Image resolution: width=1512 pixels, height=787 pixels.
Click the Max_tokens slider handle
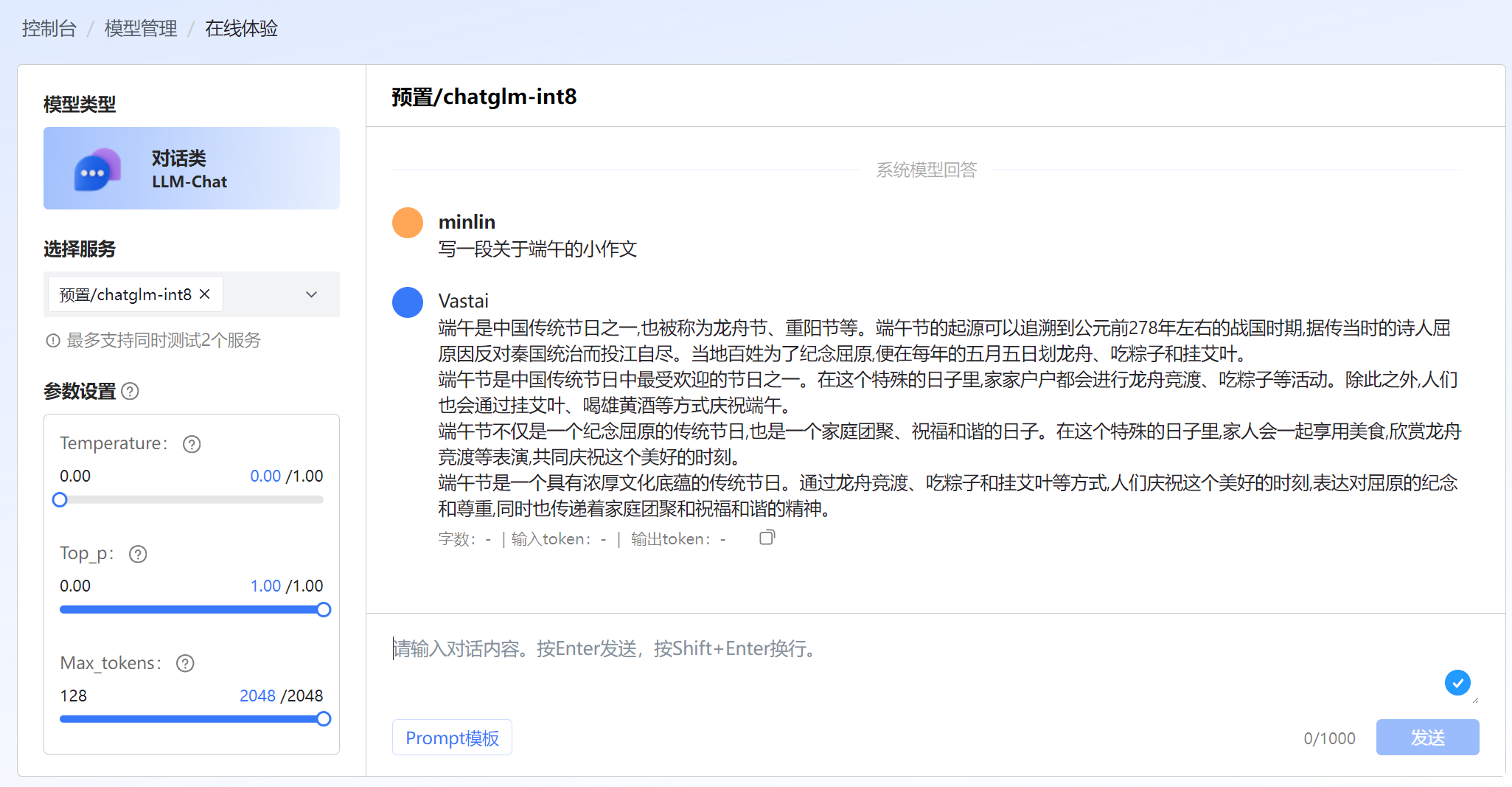coord(324,719)
